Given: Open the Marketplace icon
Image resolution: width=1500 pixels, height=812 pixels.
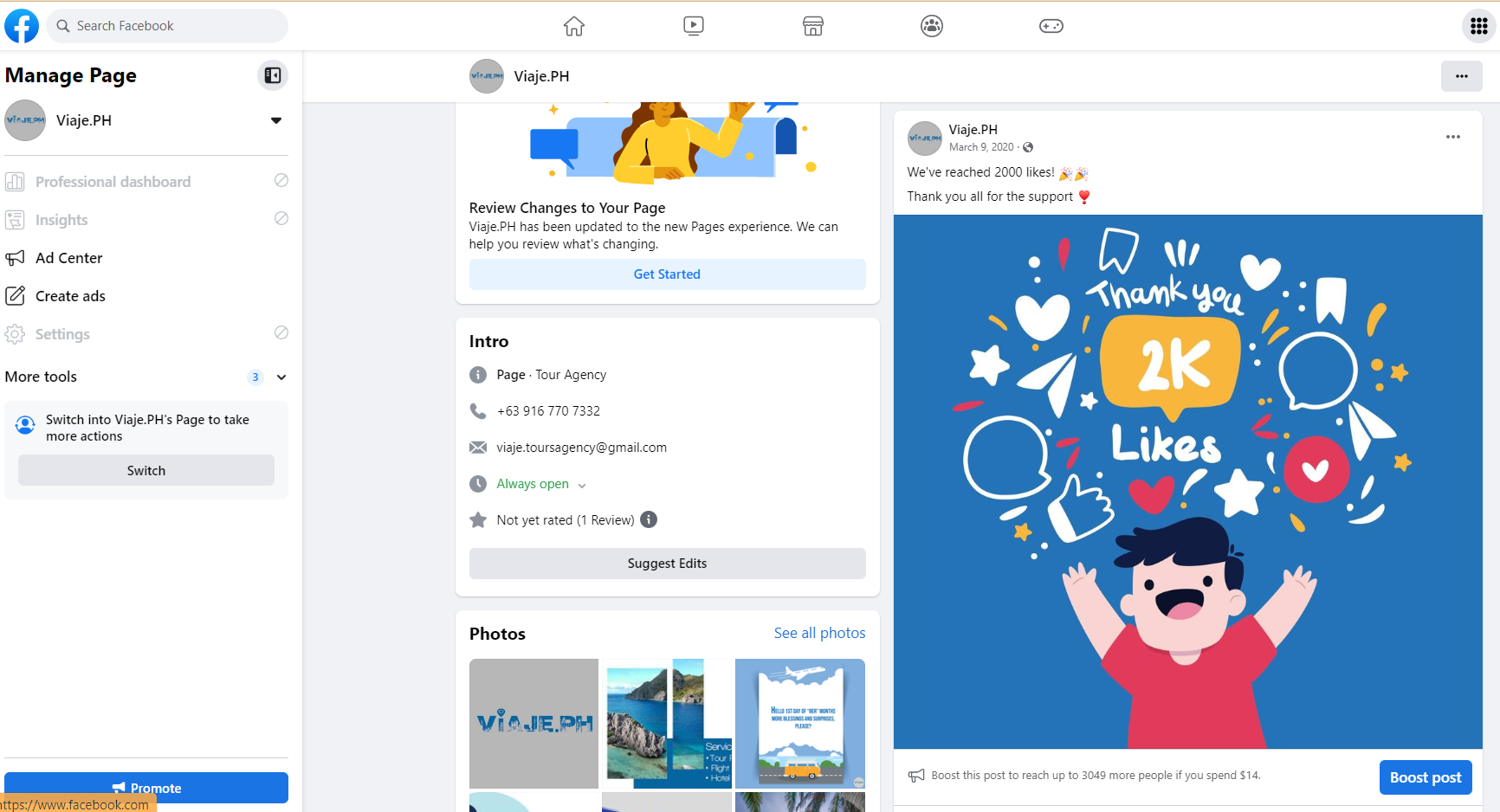Looking at the screenshot, I should click(x=812, y=26).
